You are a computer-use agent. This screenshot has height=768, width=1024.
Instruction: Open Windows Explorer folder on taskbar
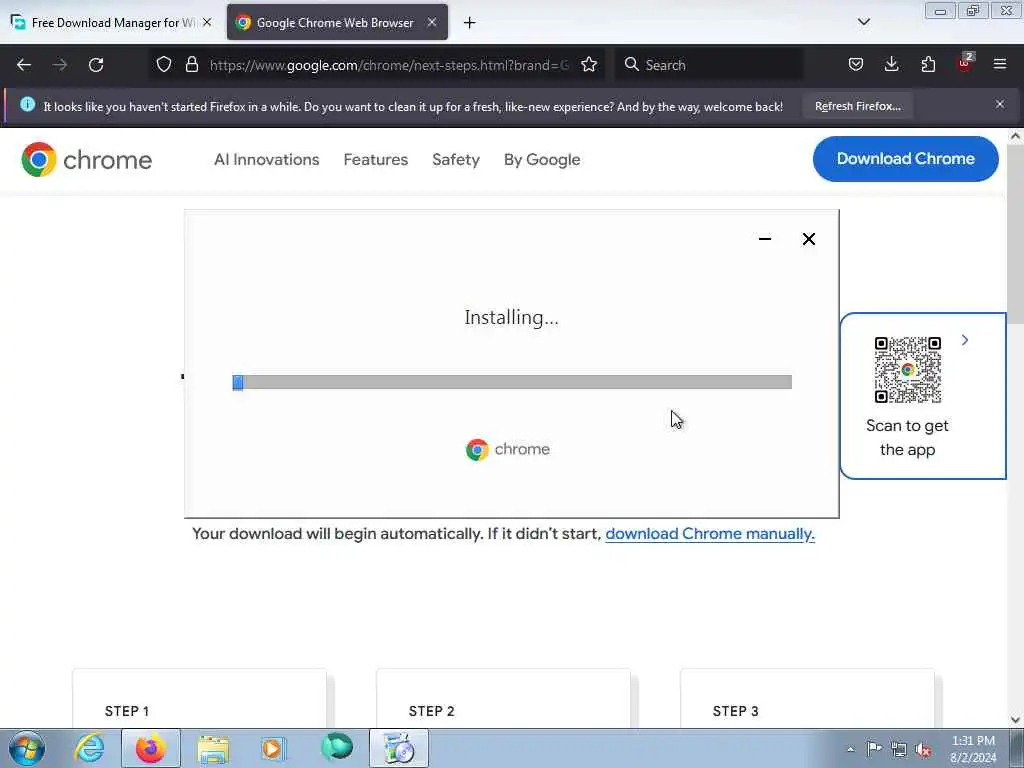[x=213, y=749]
